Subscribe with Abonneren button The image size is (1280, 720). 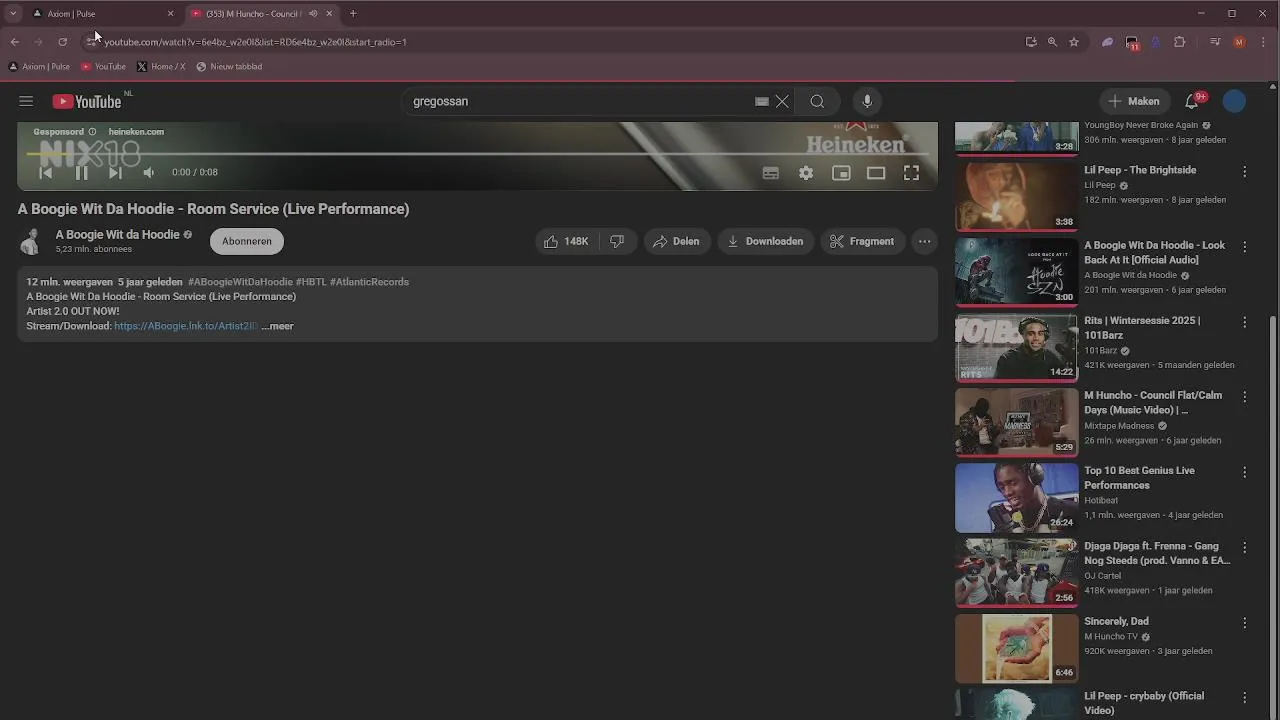[247, 241]
